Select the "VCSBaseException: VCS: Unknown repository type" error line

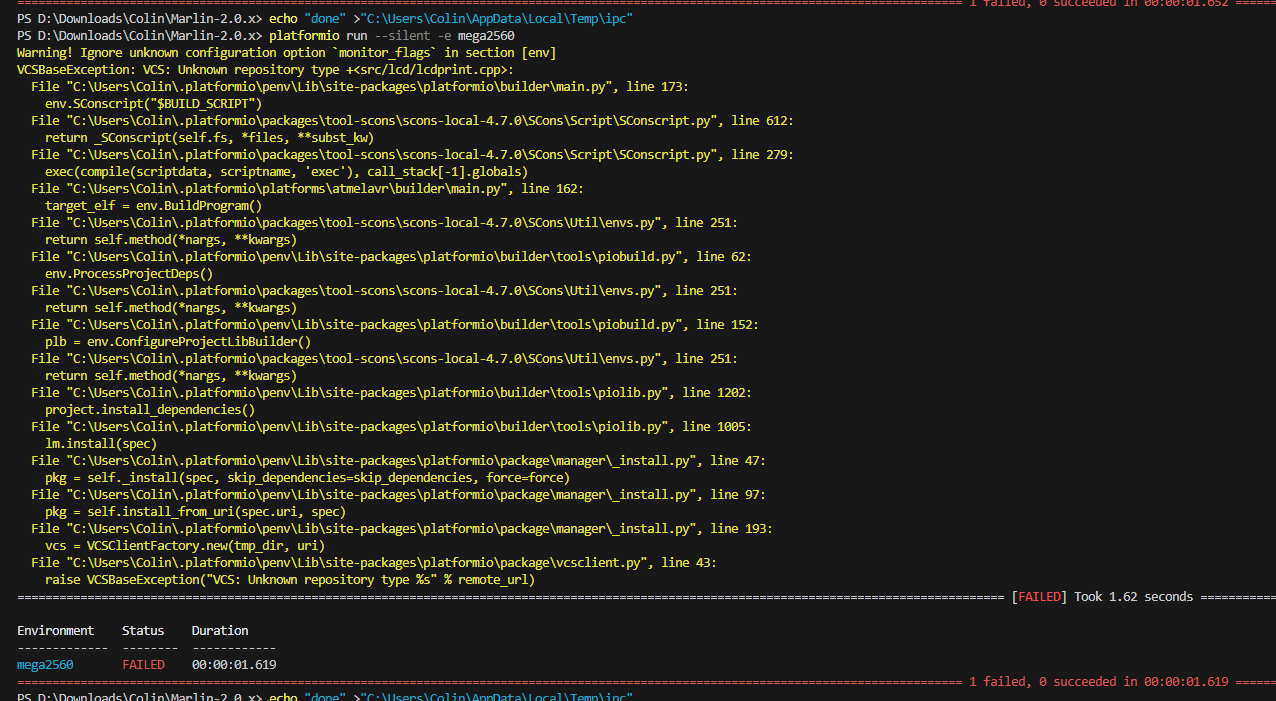click(265, 69)
